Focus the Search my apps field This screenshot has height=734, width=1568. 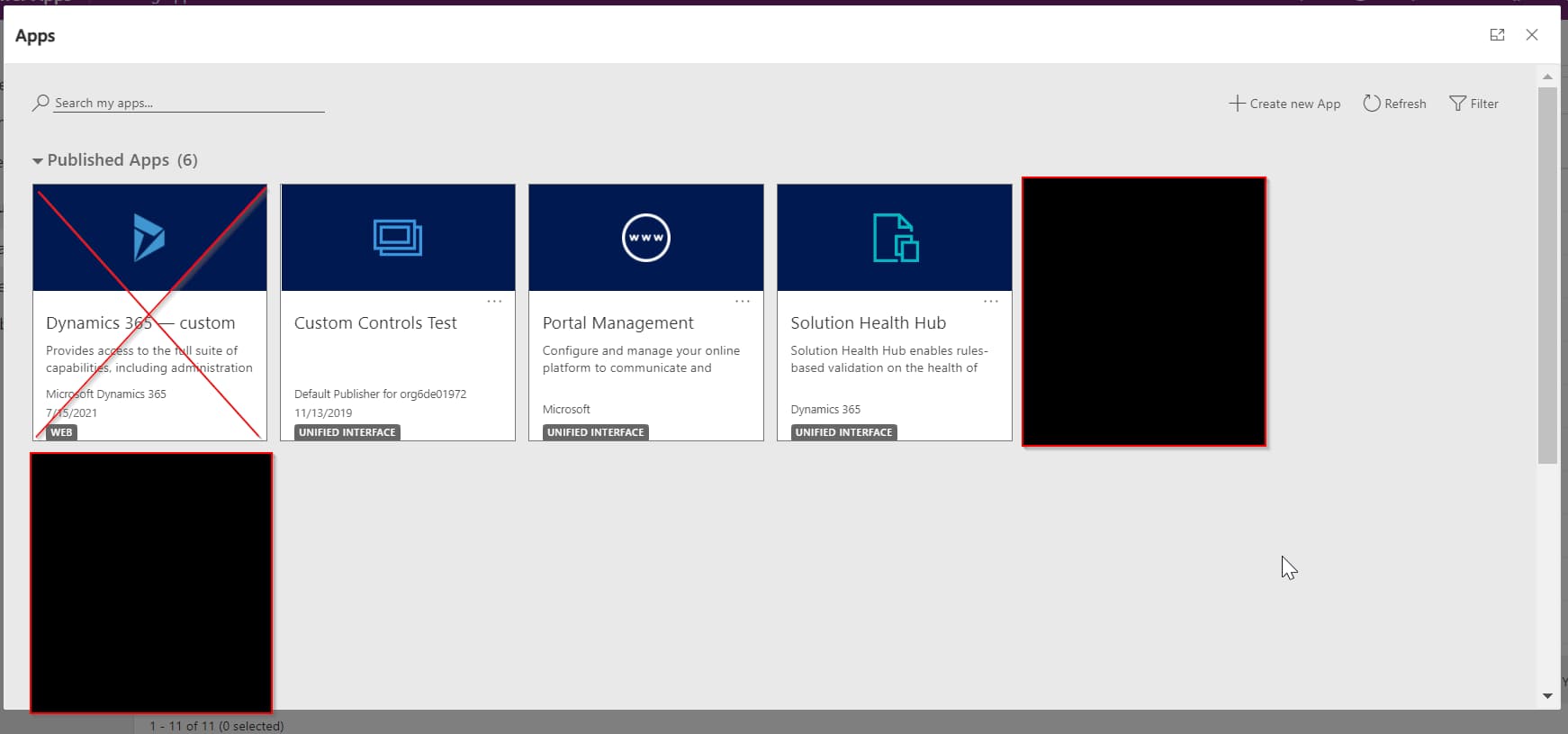(x=189, y=103)
